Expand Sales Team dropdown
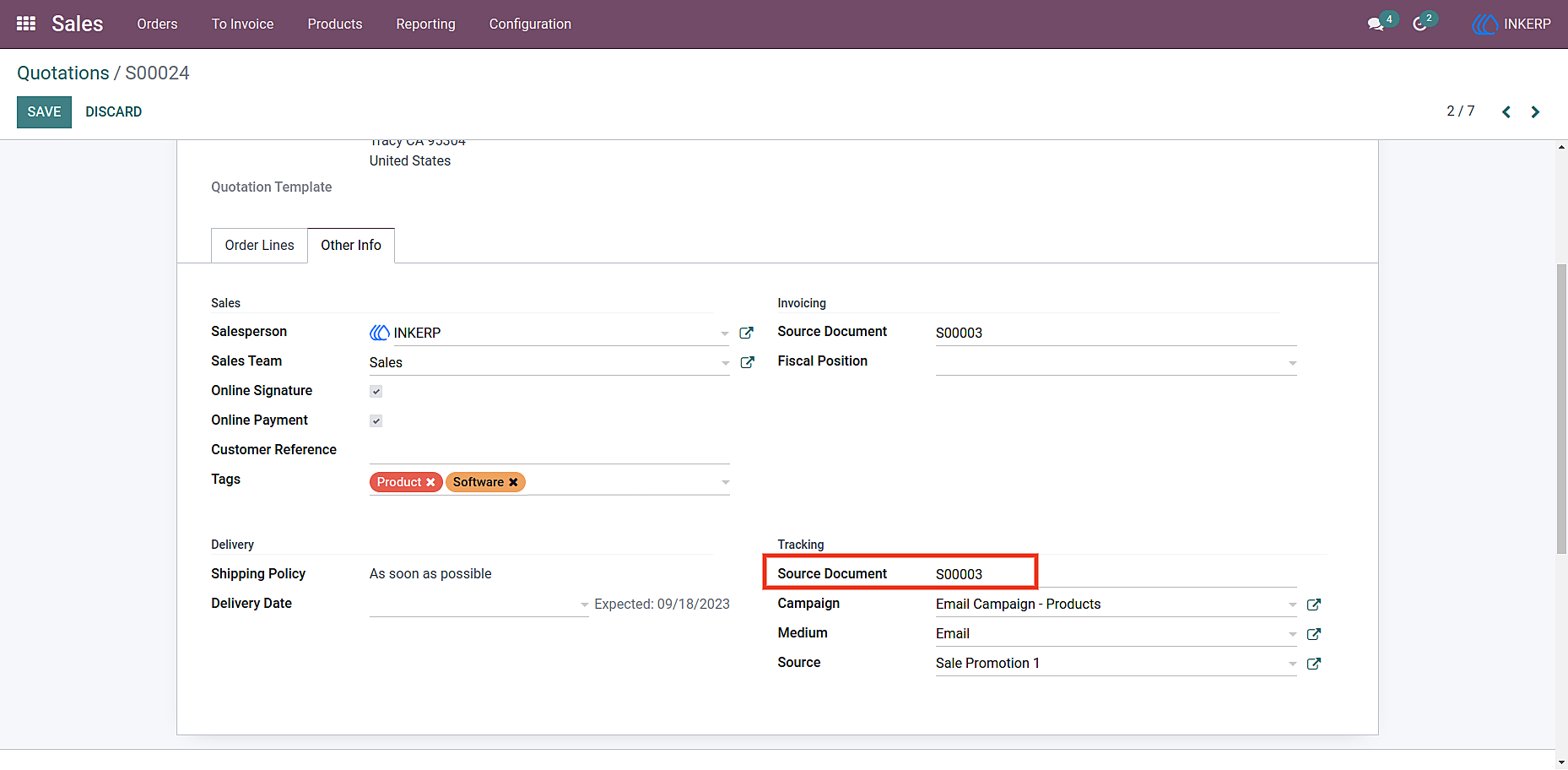This screenshot has width=1568, height=770. tap(725, 363)
